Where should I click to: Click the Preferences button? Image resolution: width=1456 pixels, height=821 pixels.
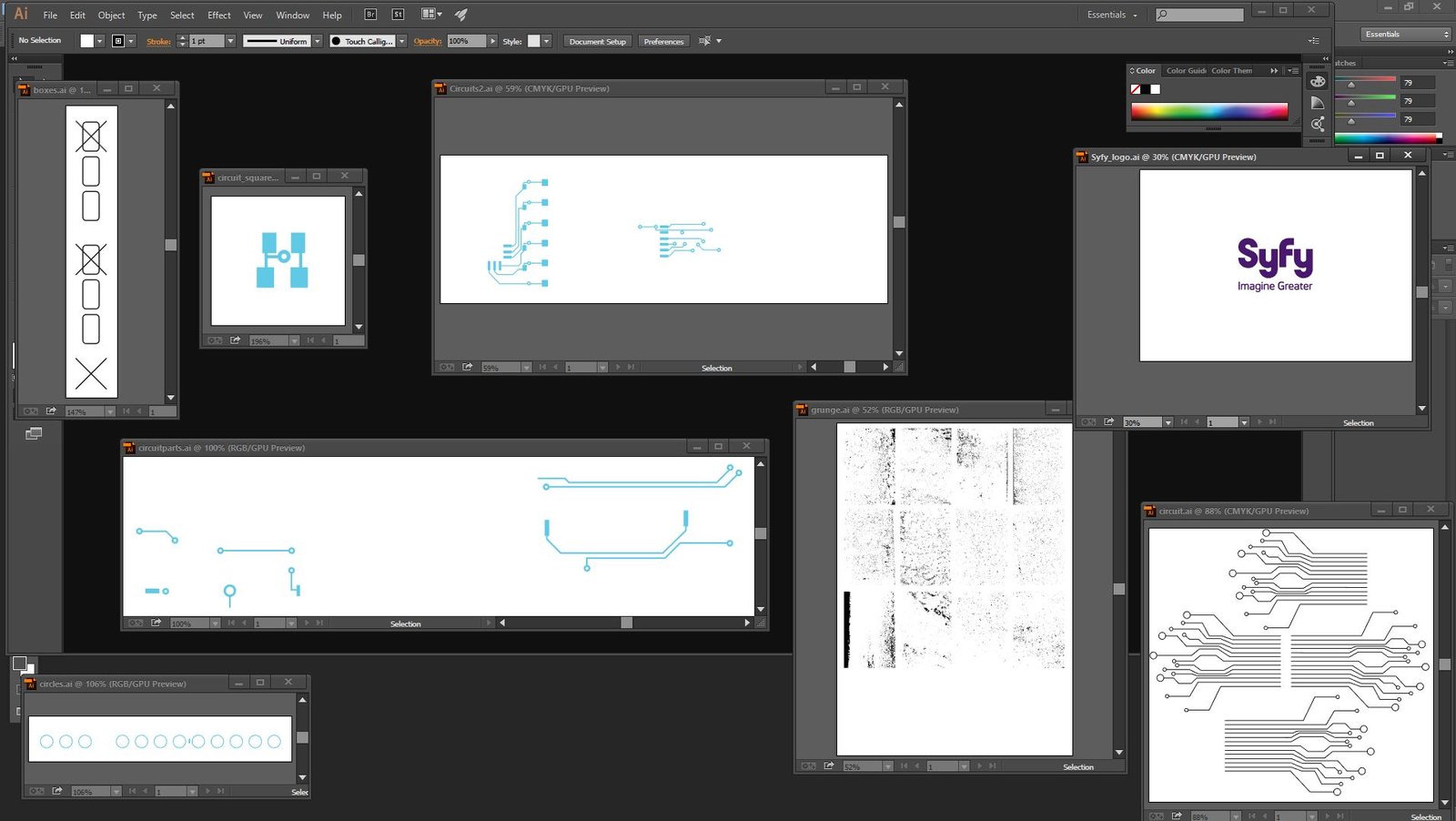point(663,41)
